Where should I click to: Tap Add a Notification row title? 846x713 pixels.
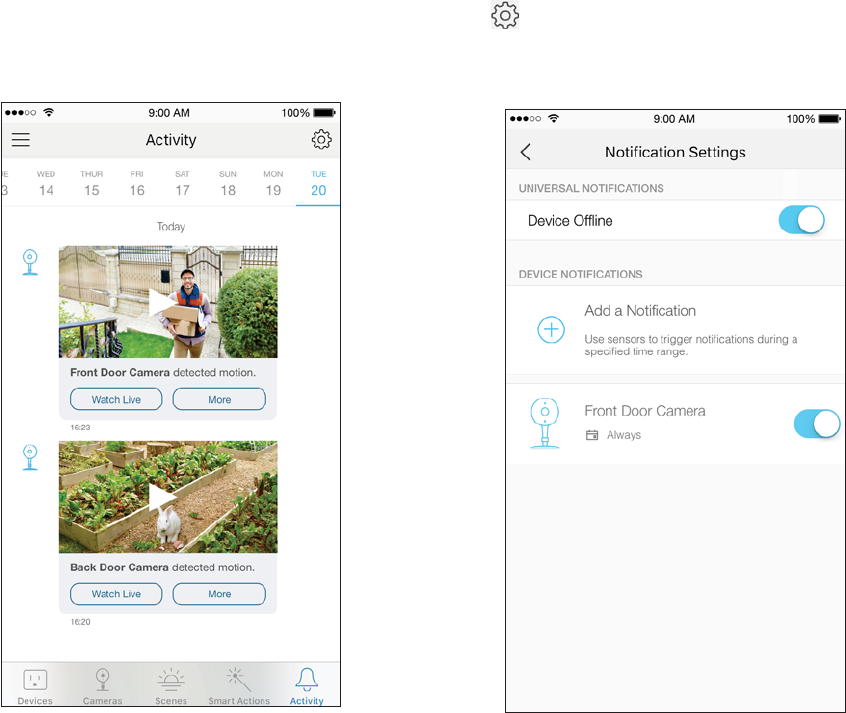coord(640,311)
